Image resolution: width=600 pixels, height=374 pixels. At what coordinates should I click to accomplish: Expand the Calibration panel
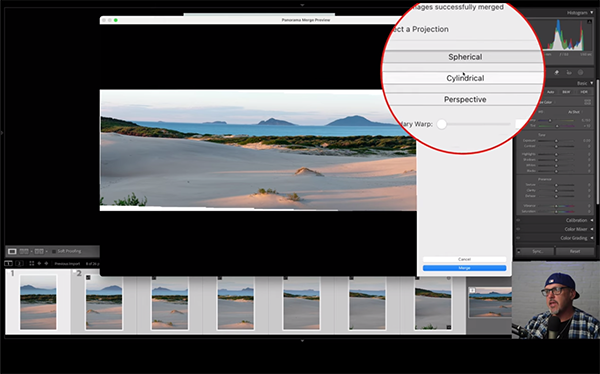pos(592,220)
